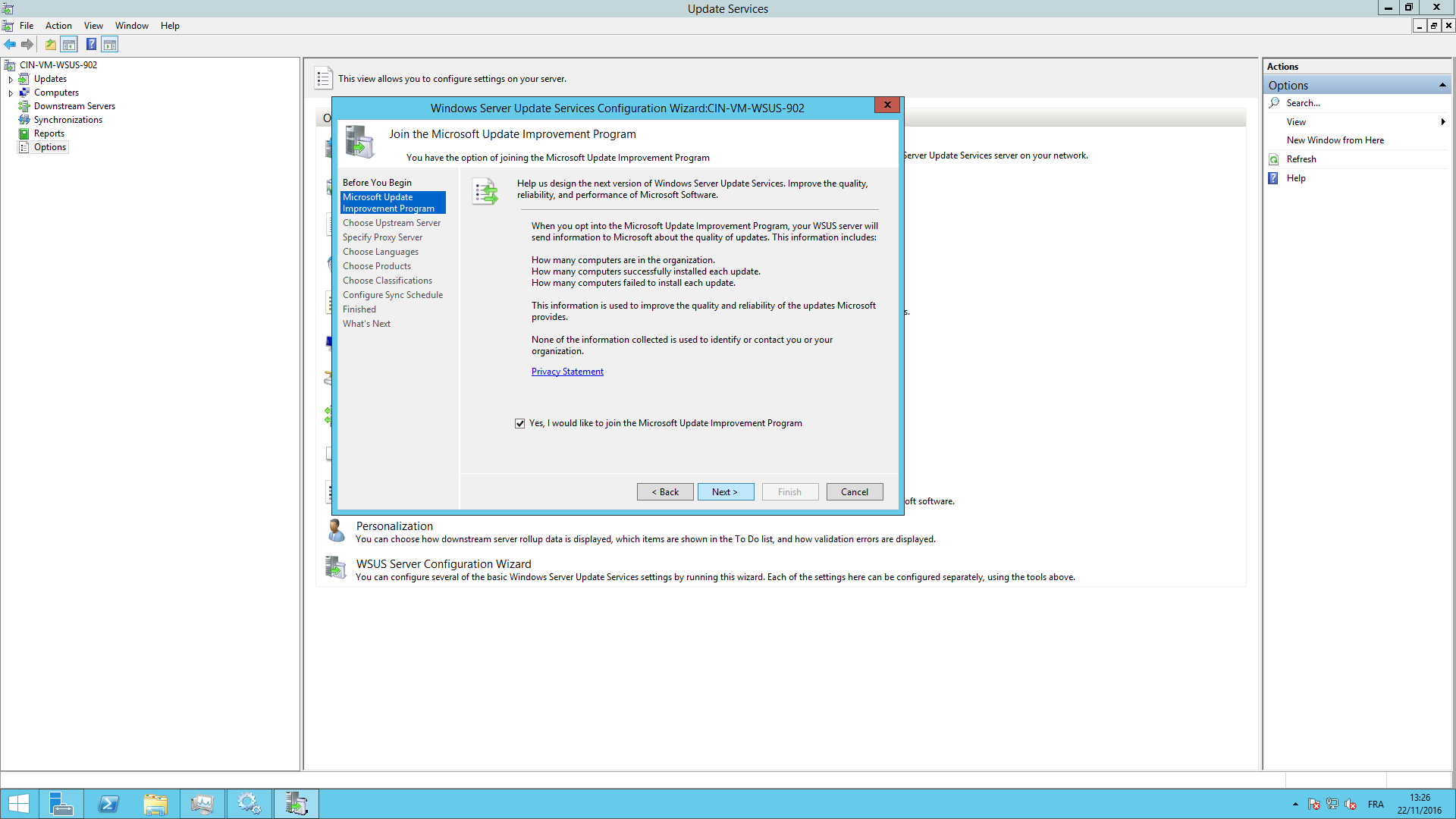Screen dimensions: 1456x819
Task: Click the wizard server header icon
Action: point(359,142)
